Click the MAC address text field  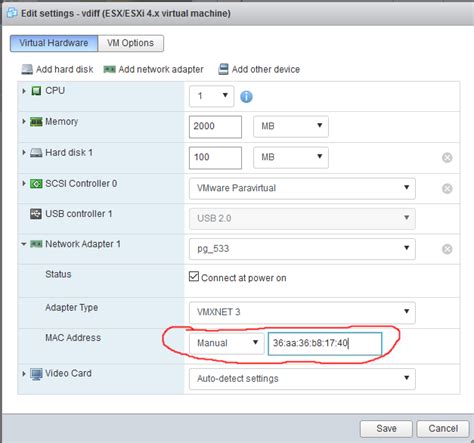325,343
